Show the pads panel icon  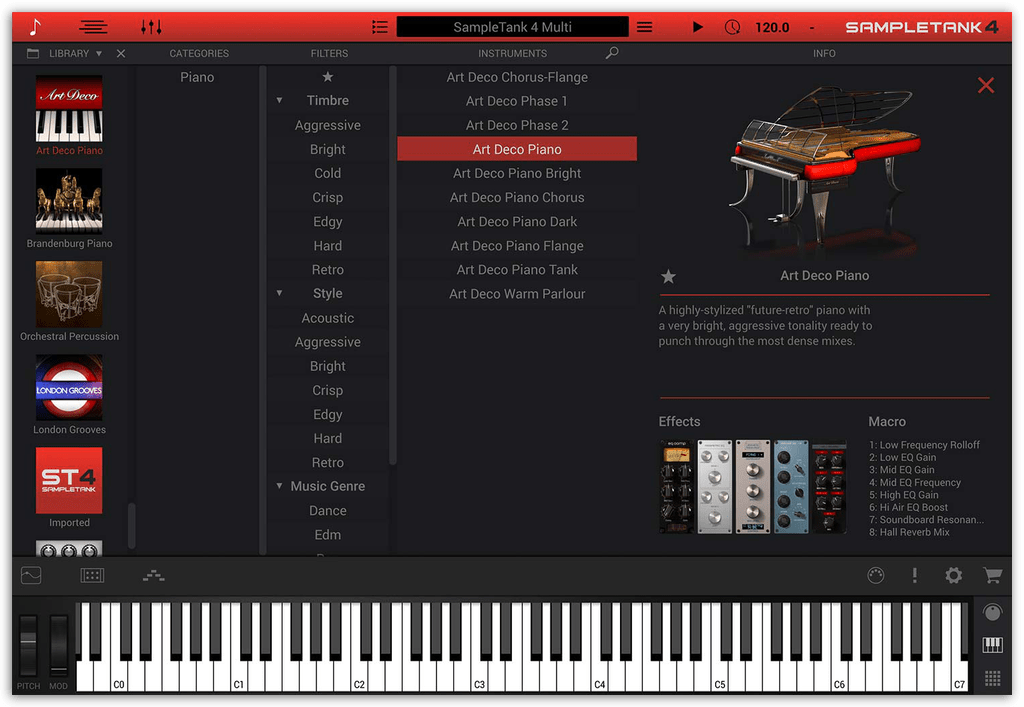point(92,575)
